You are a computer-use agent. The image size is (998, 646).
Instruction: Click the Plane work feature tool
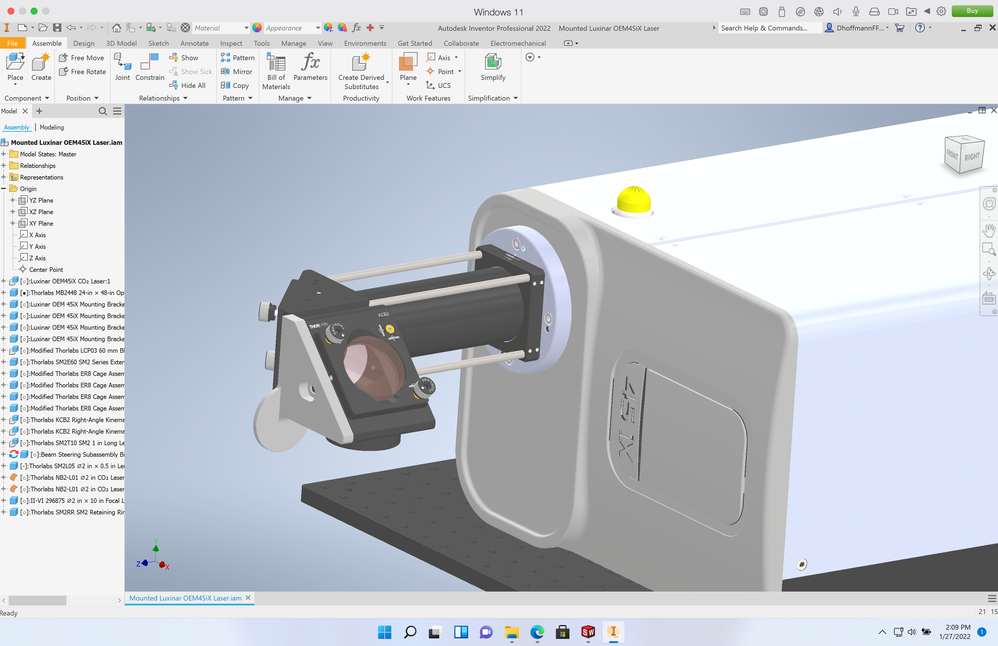pyautogui.click(x=408, y=67)
